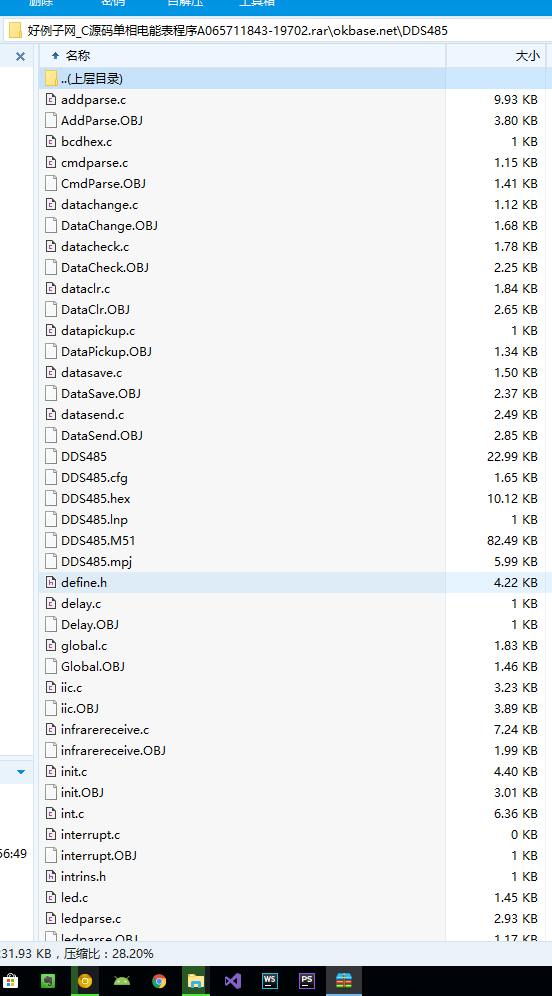Screen dimensions: 552x996
Task: Select the DDS485.hex file
Action: (95, 498)
